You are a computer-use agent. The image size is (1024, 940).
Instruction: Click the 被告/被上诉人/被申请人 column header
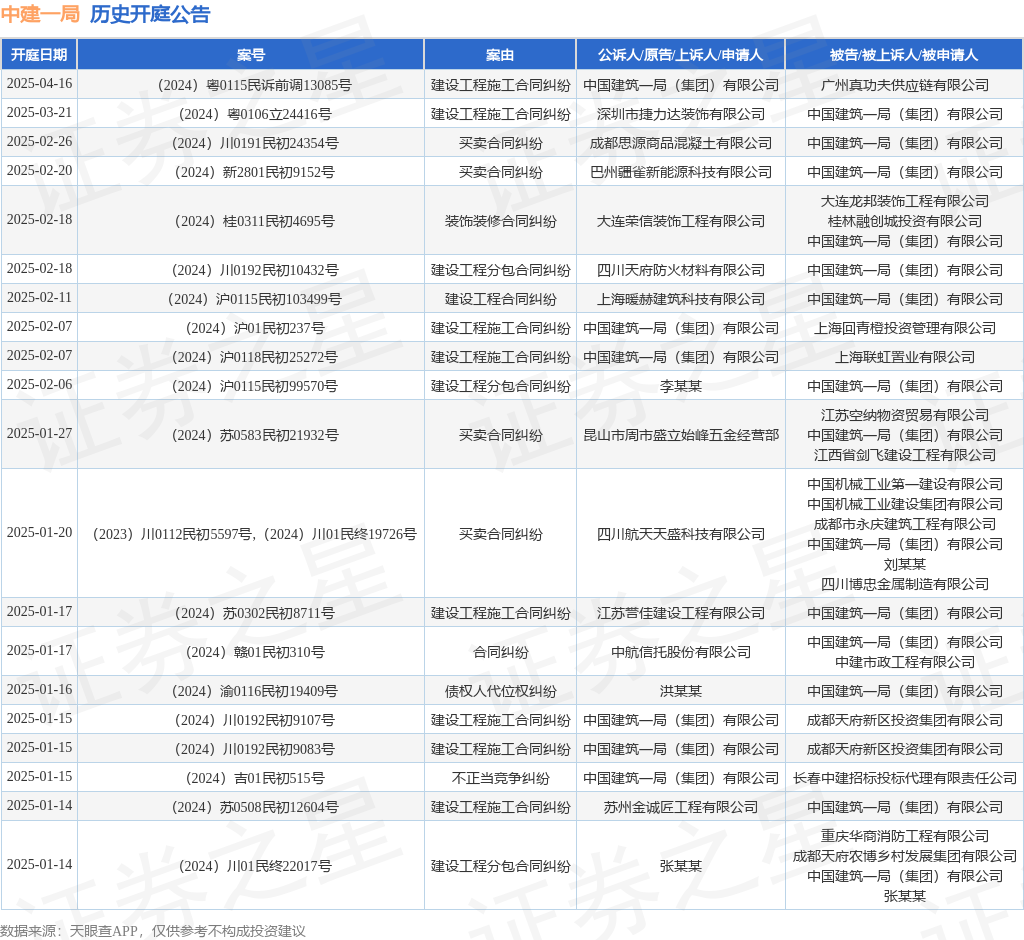(x=904, y=55)
